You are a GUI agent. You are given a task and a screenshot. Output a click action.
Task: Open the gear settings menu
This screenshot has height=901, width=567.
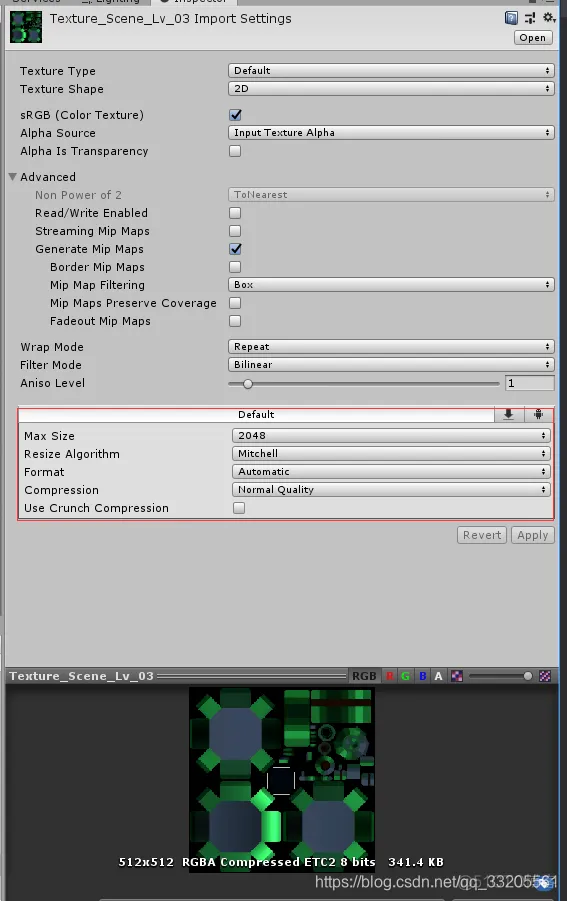pos(549,18)
